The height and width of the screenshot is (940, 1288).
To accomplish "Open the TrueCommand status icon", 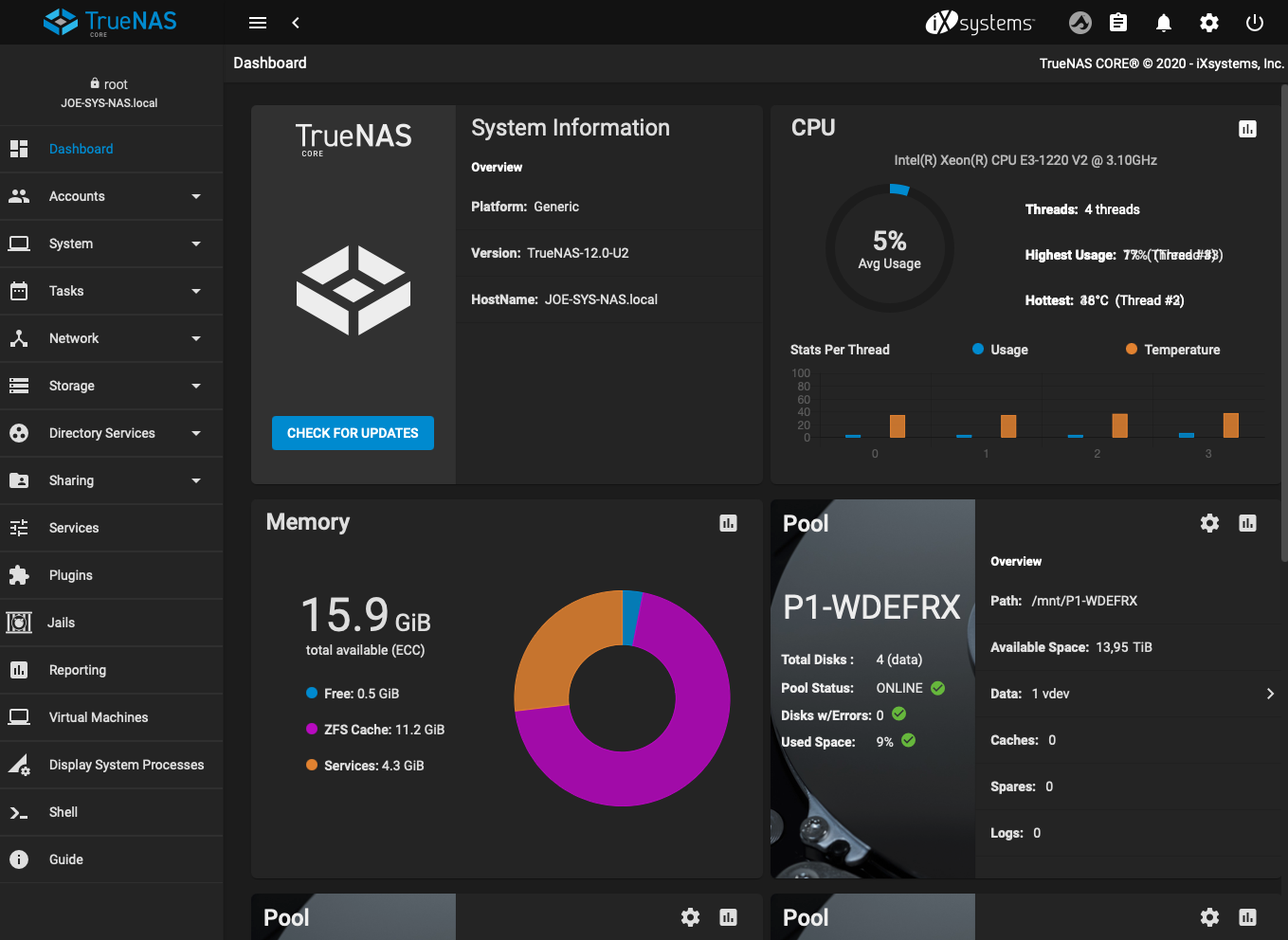I will (x=1080, y=23).
